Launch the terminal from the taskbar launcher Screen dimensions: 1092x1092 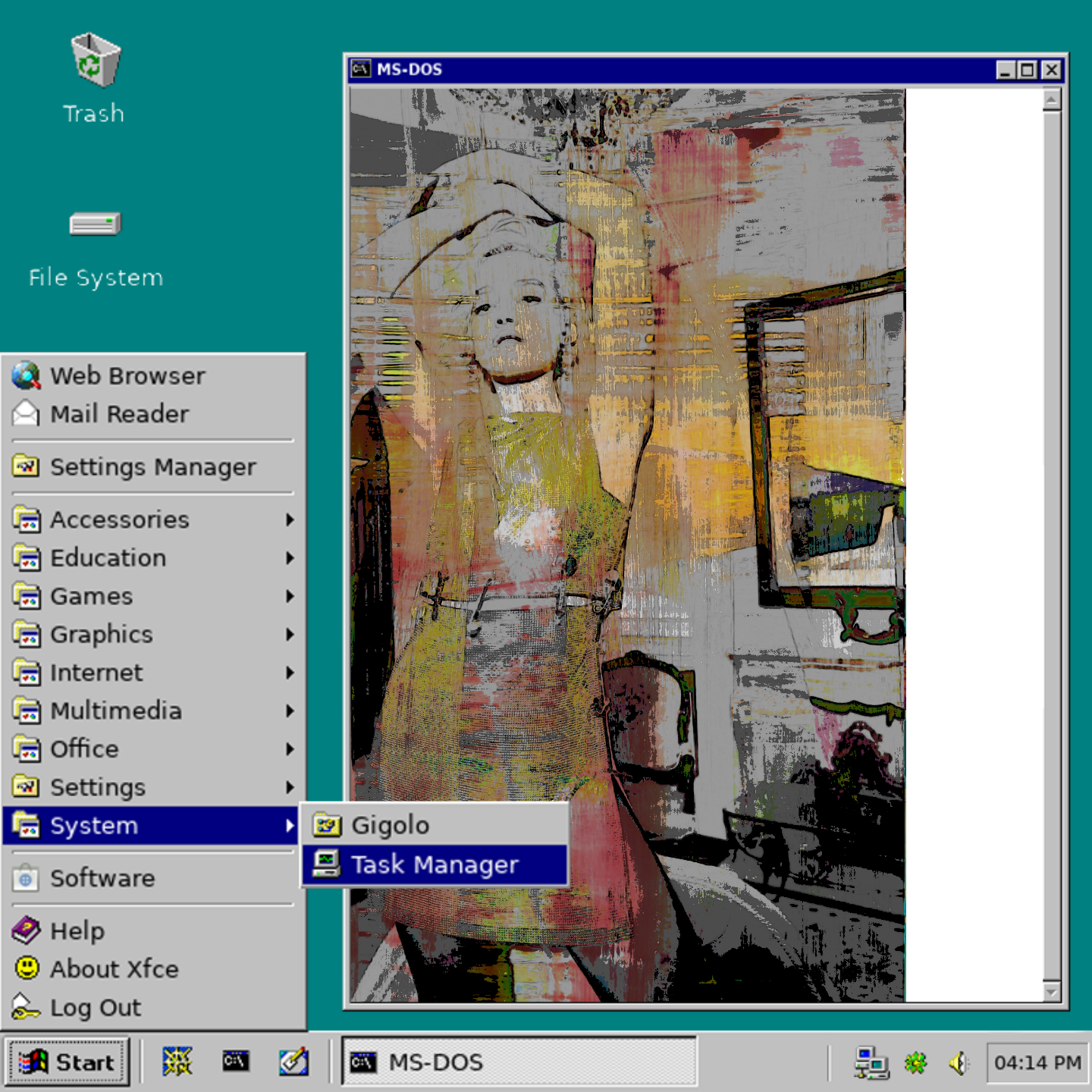click(235, 1062)
